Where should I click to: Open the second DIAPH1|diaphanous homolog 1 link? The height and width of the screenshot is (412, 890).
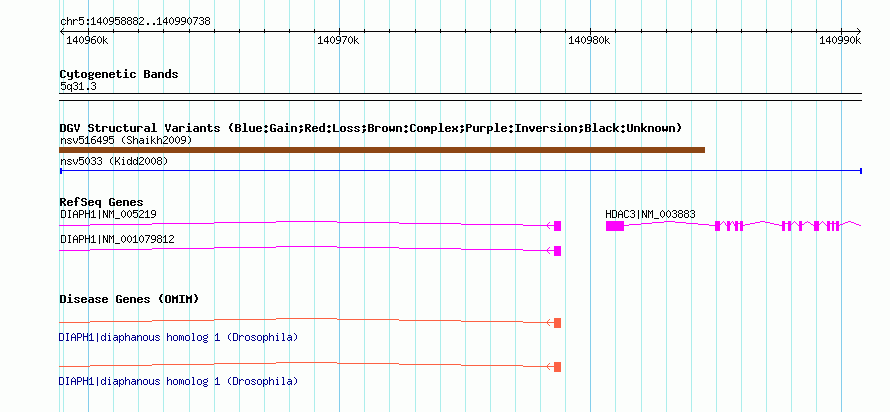point(178,381)
